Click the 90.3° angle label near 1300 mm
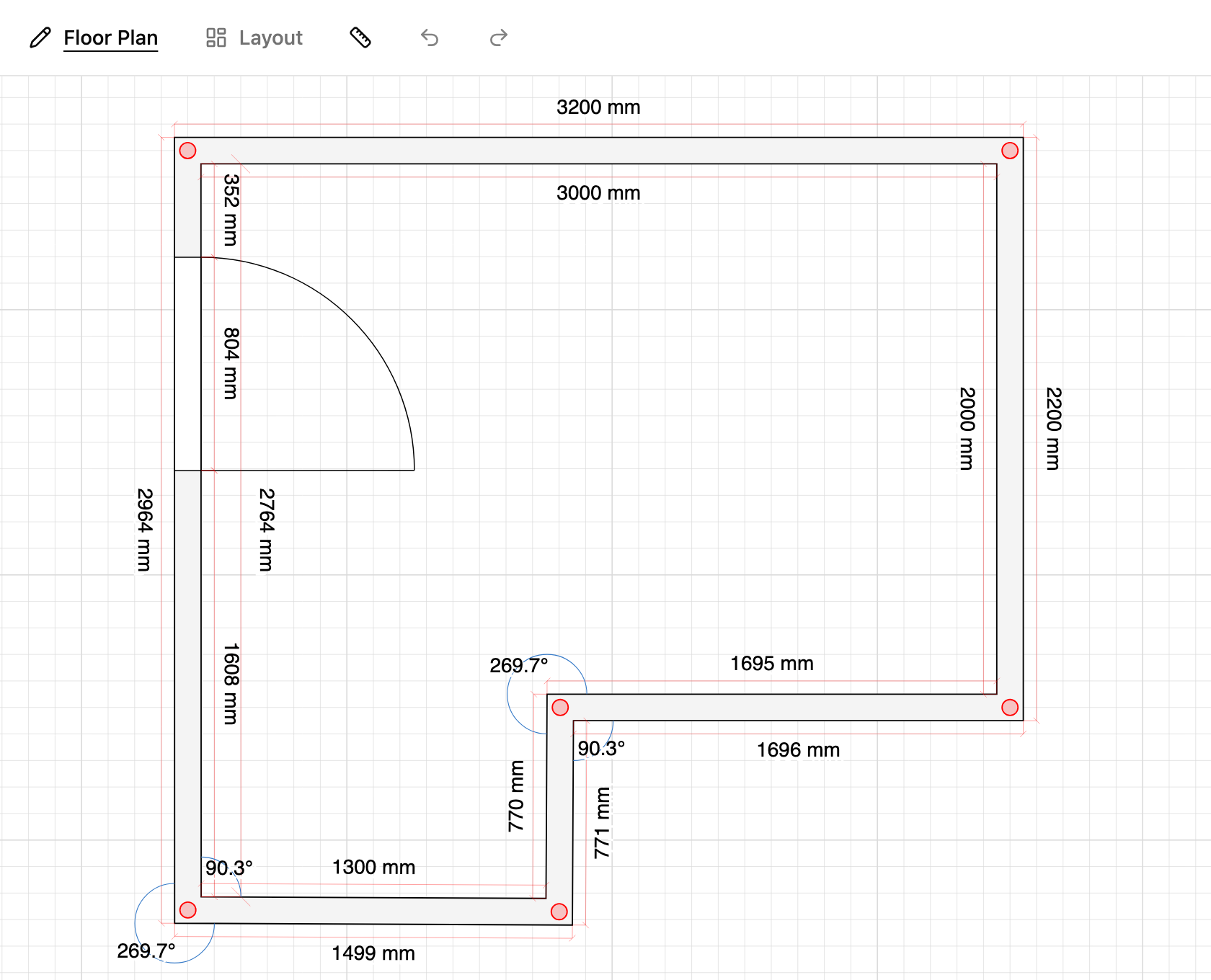 point(229,868)
